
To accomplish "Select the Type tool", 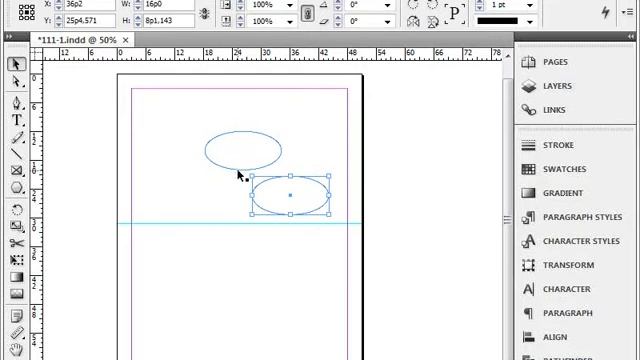I will coord(16,120).
